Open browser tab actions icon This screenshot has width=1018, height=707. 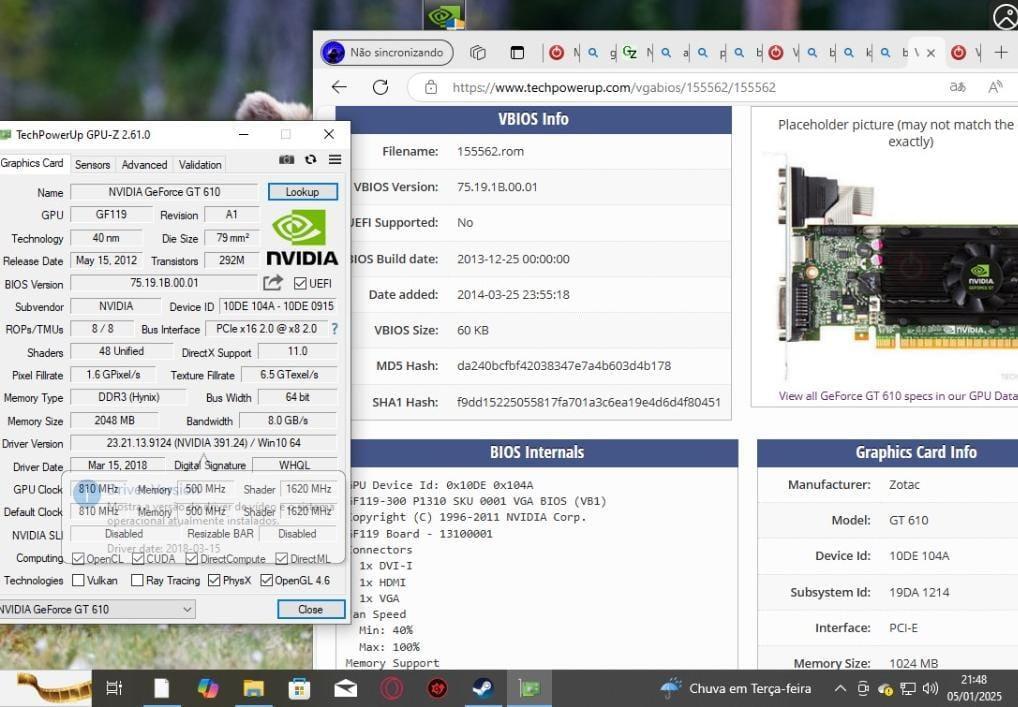click(x=517, y=53)
